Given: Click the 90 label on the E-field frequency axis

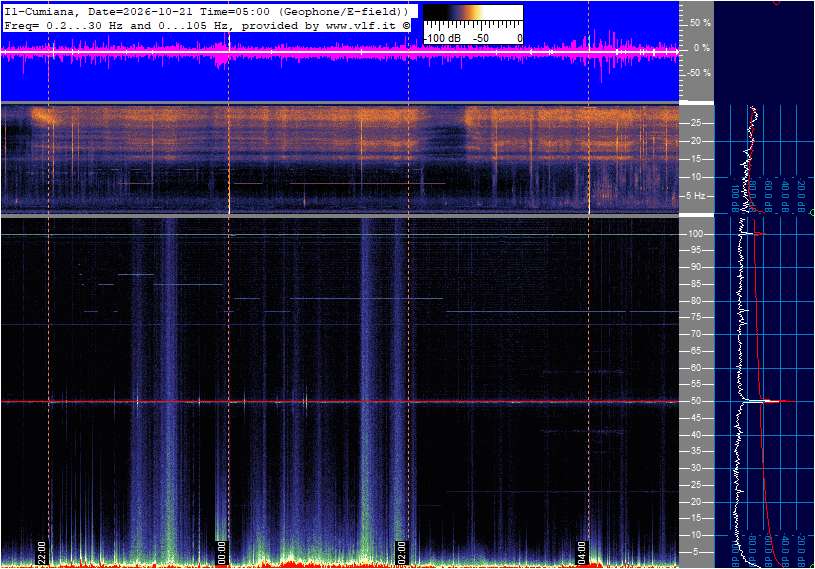Looking at the screenshot, I should [696, 267].
